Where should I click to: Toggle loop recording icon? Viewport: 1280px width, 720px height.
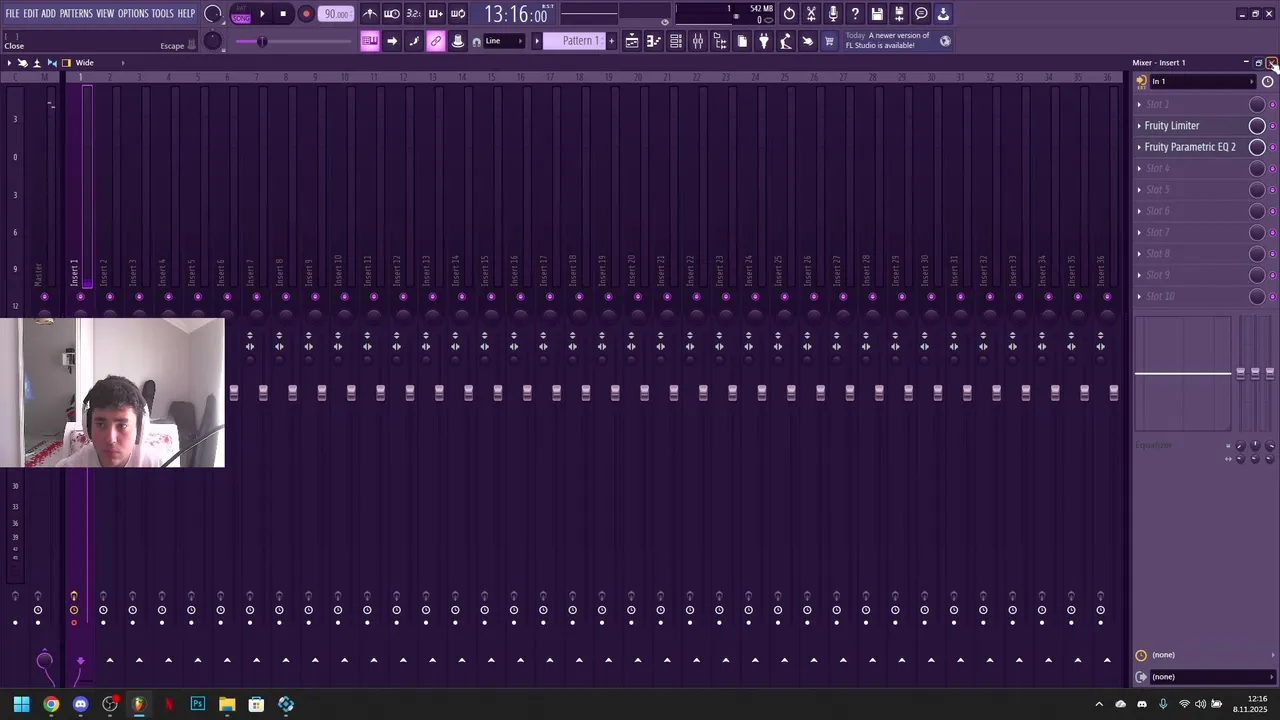458,14
